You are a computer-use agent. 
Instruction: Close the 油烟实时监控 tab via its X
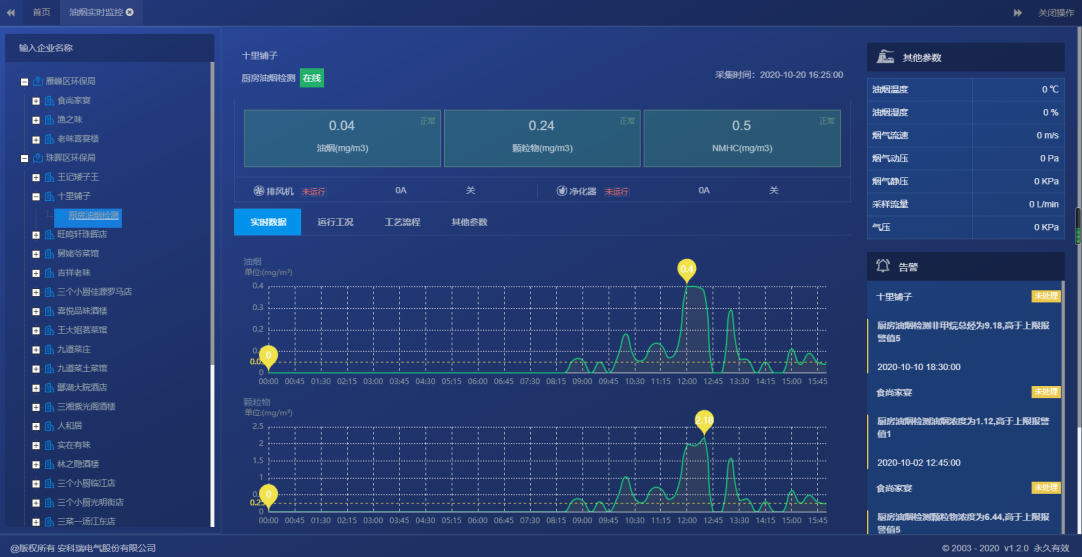[129, 12]
